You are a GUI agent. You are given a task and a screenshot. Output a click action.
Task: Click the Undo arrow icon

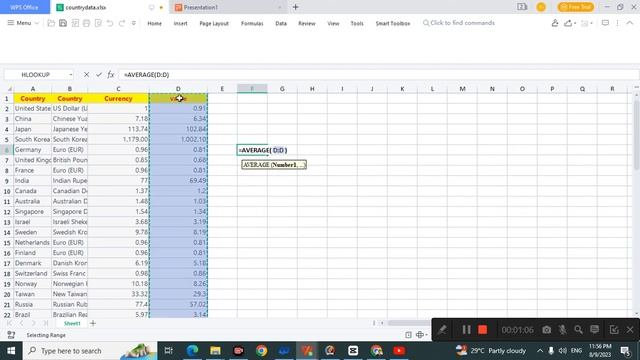pos(110,23)
